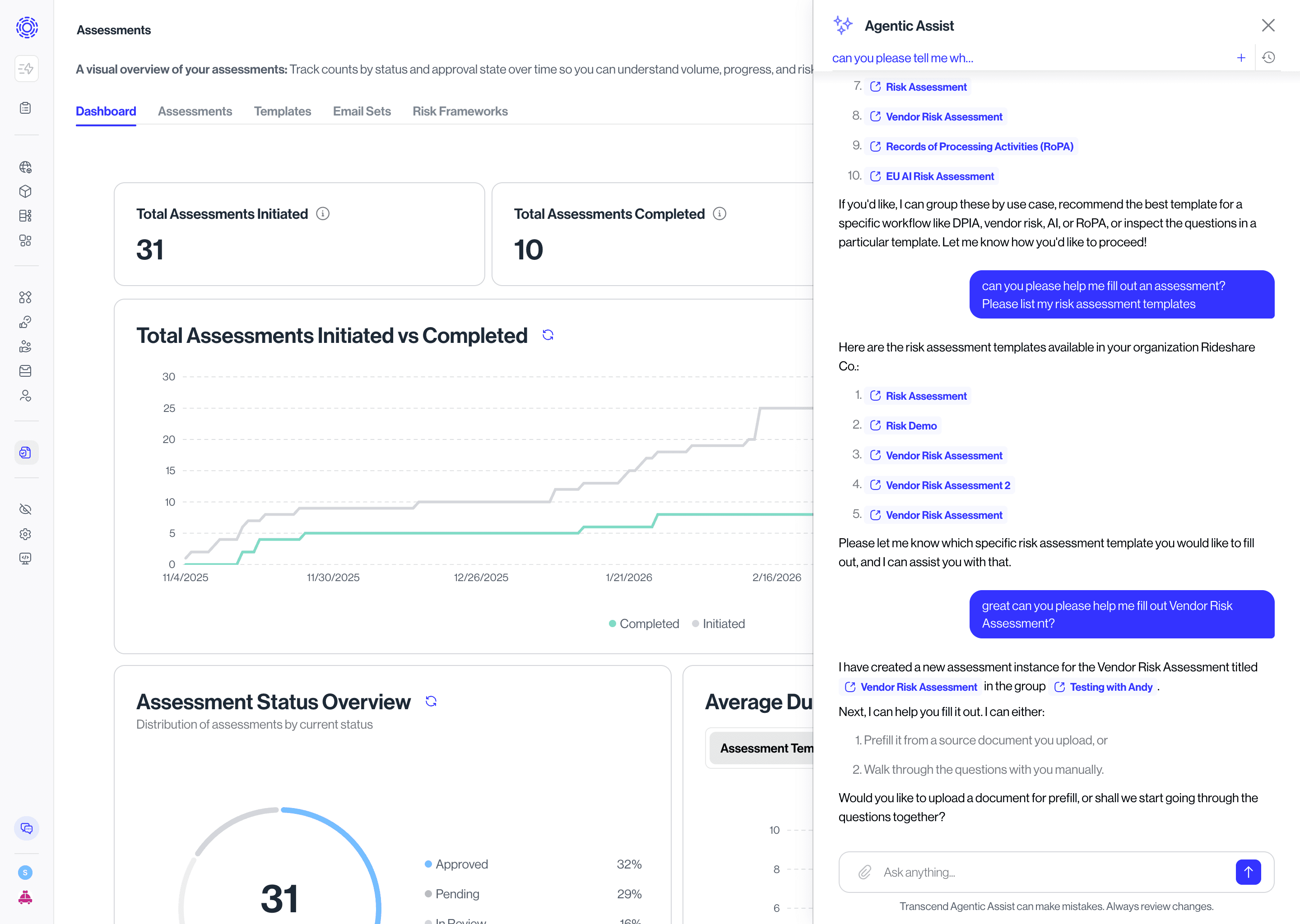Switch to the Dashboard tab
The width and height of the screenshot is (1300, 924).
[x=106, y=111]
